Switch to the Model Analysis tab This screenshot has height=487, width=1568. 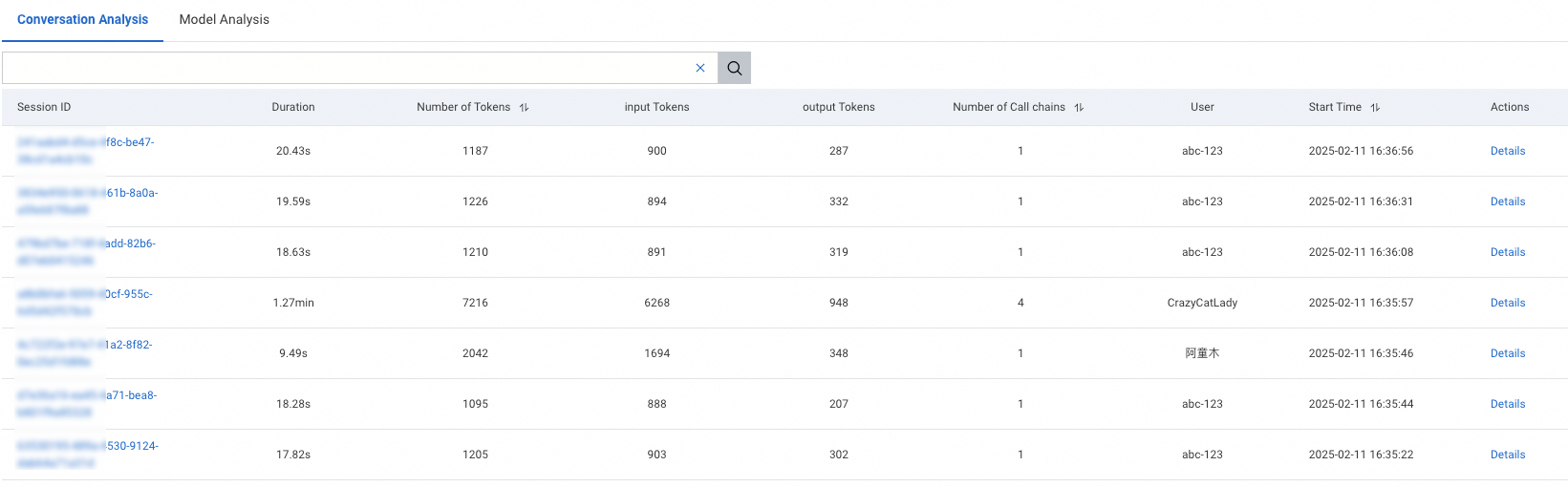tap(224, 19)
